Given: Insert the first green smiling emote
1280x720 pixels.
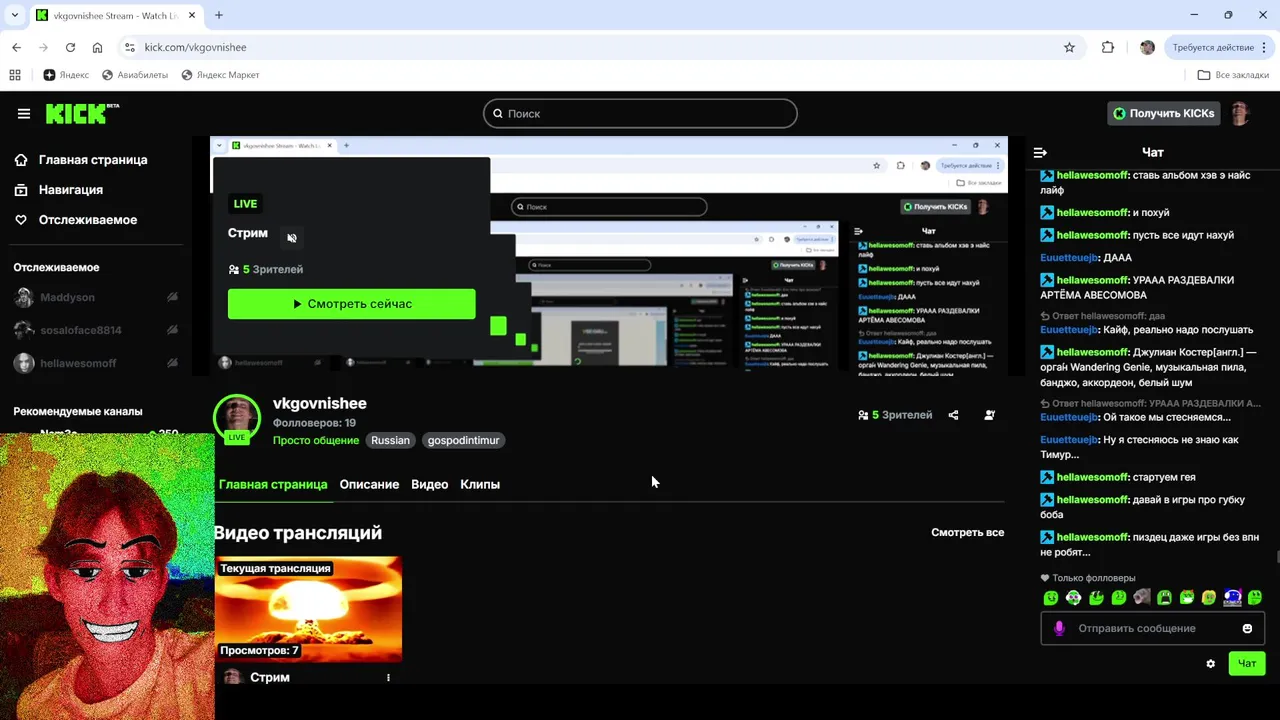Looking at the screenshot, I should point(1051,598).
